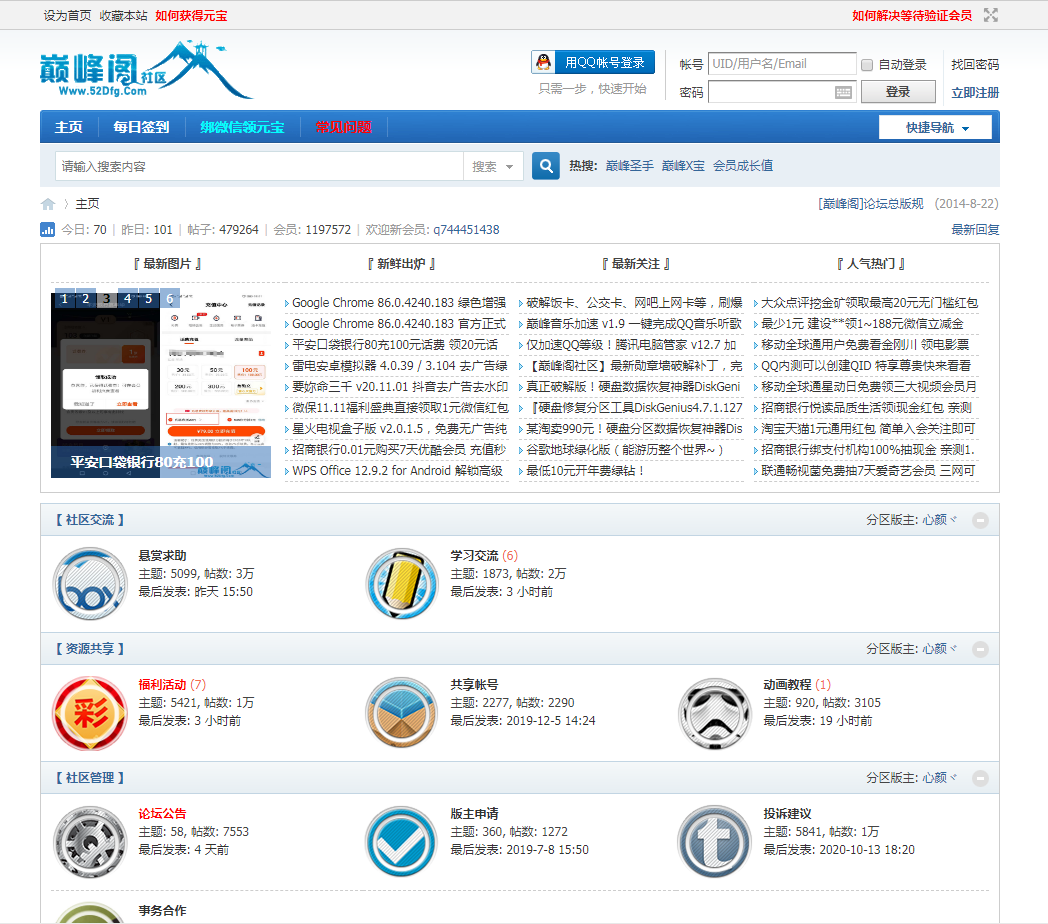Screen dimensions: 1048x924
Task: Open the 快捷导航 dropdown
Action: tap(935, 128)
